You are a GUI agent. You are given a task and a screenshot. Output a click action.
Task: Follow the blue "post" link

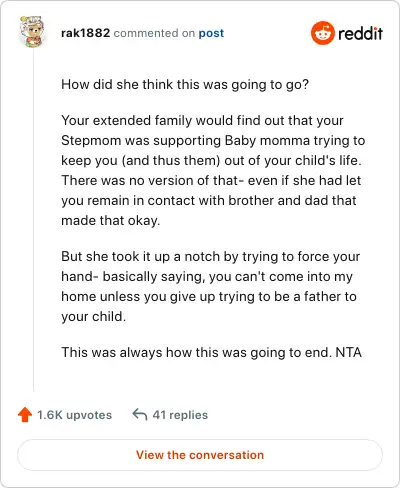pos(211,33)
